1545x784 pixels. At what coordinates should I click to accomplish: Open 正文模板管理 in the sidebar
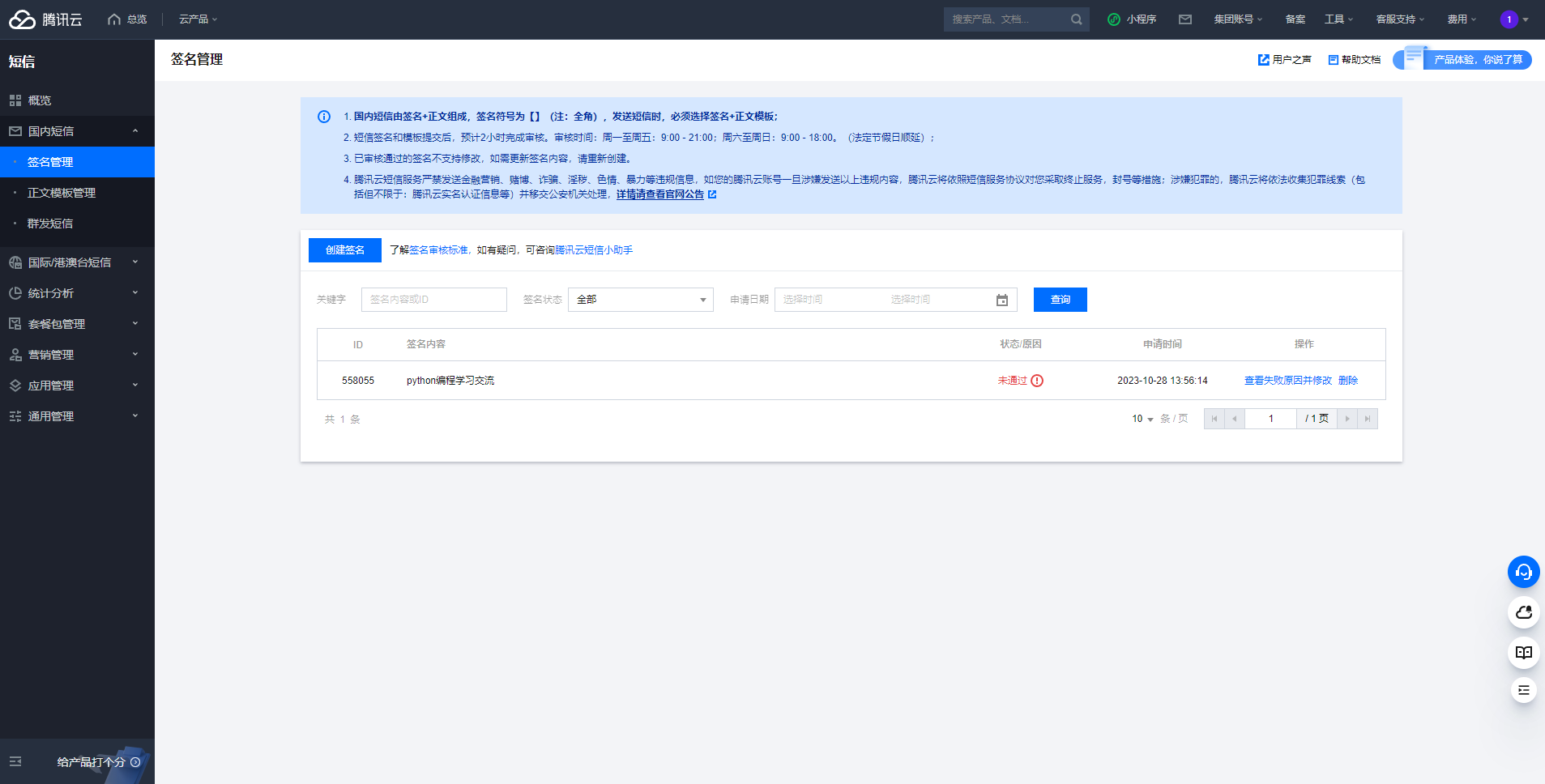point(77,193)
